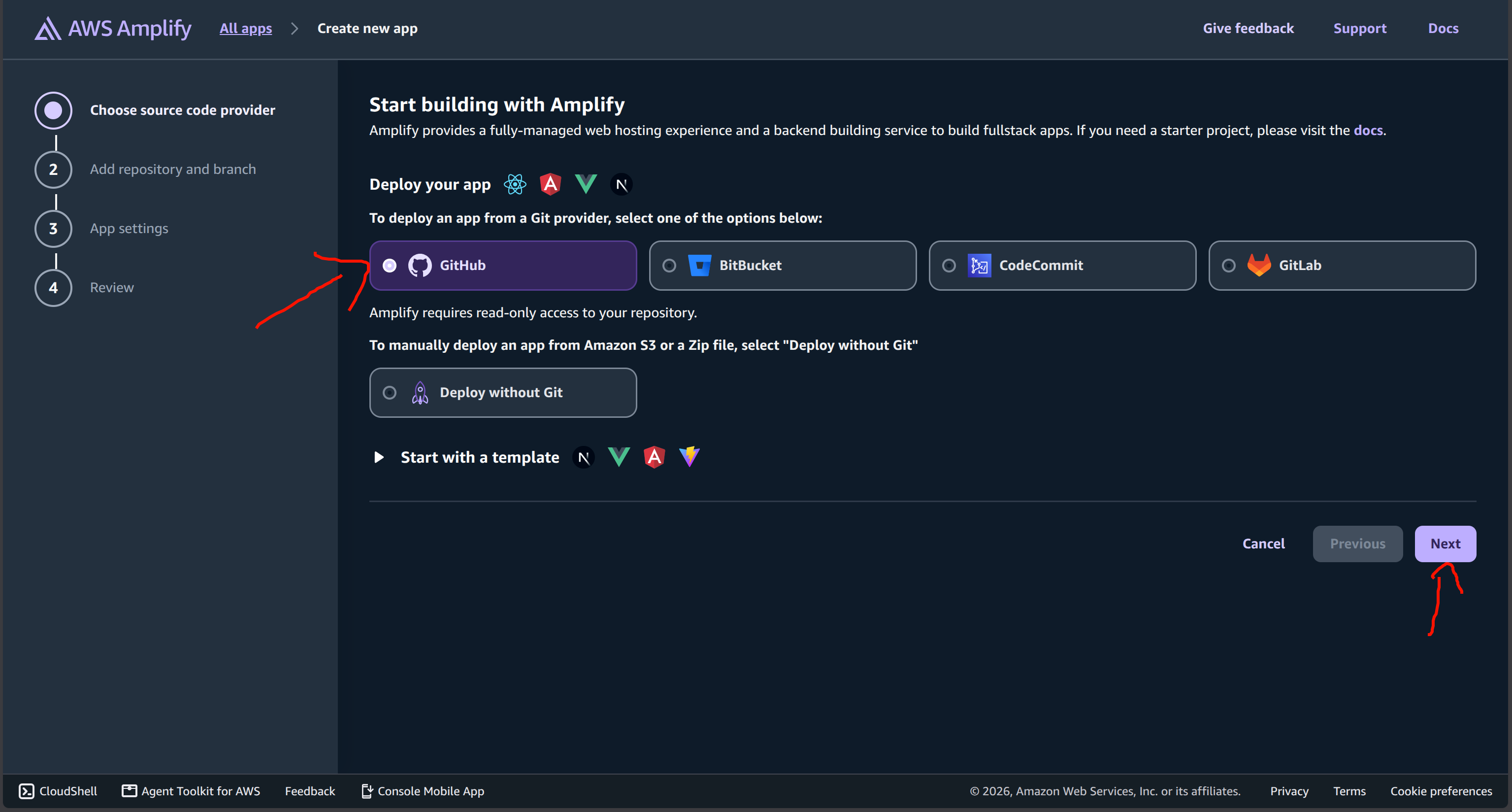Click the React icon beside Deploy your app

pyautogui.click(x=515, y=184)
